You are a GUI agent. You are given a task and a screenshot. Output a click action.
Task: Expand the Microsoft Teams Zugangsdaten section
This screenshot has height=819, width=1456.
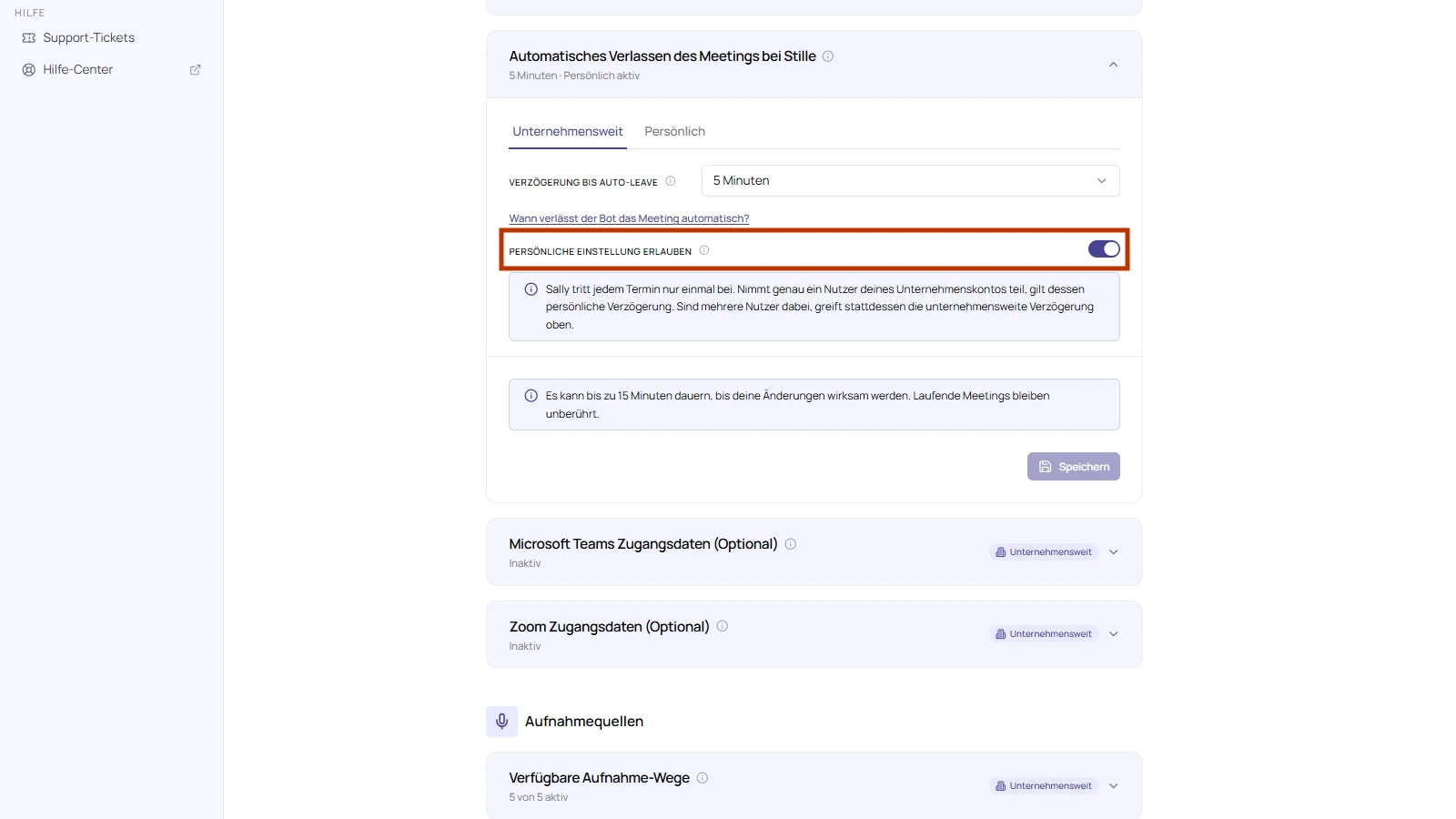(x=1113, y=552)
